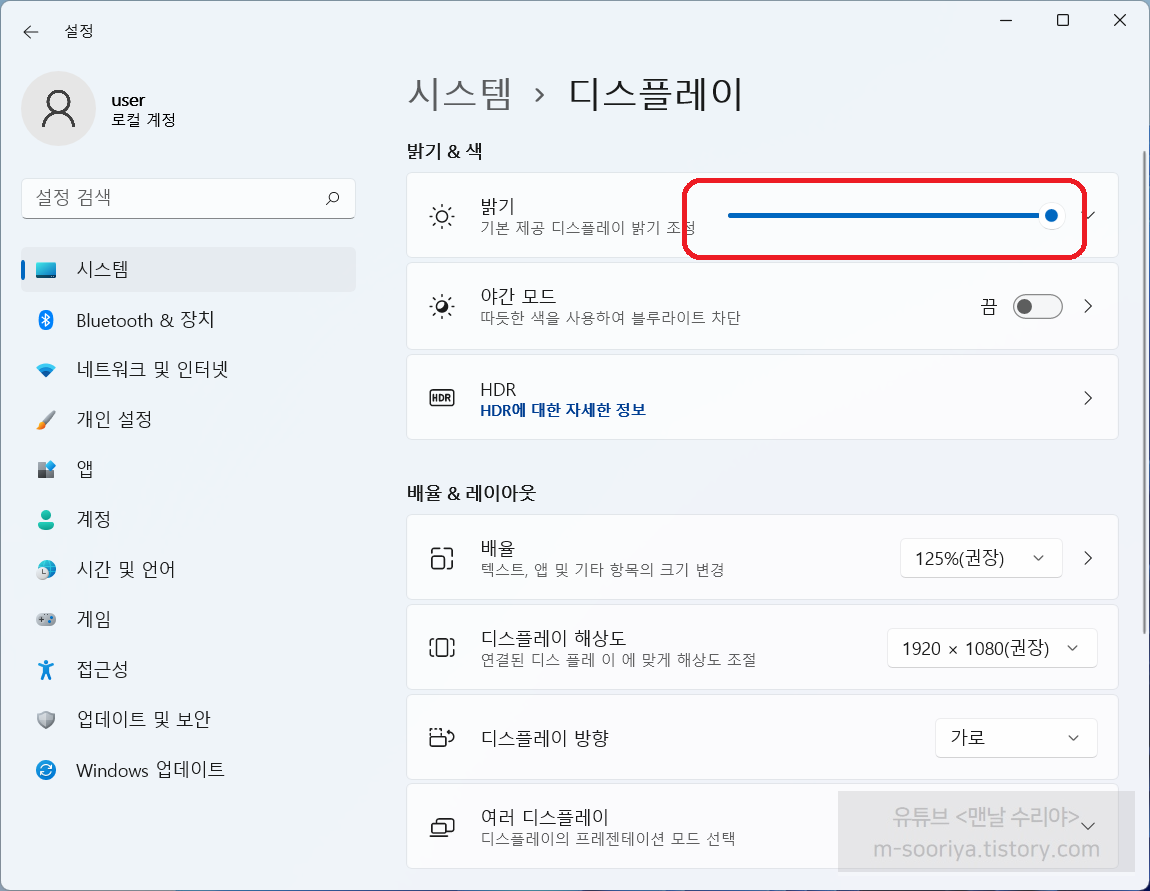
Task: Open the 시간 및 언어 category
Action: point(126,569)
